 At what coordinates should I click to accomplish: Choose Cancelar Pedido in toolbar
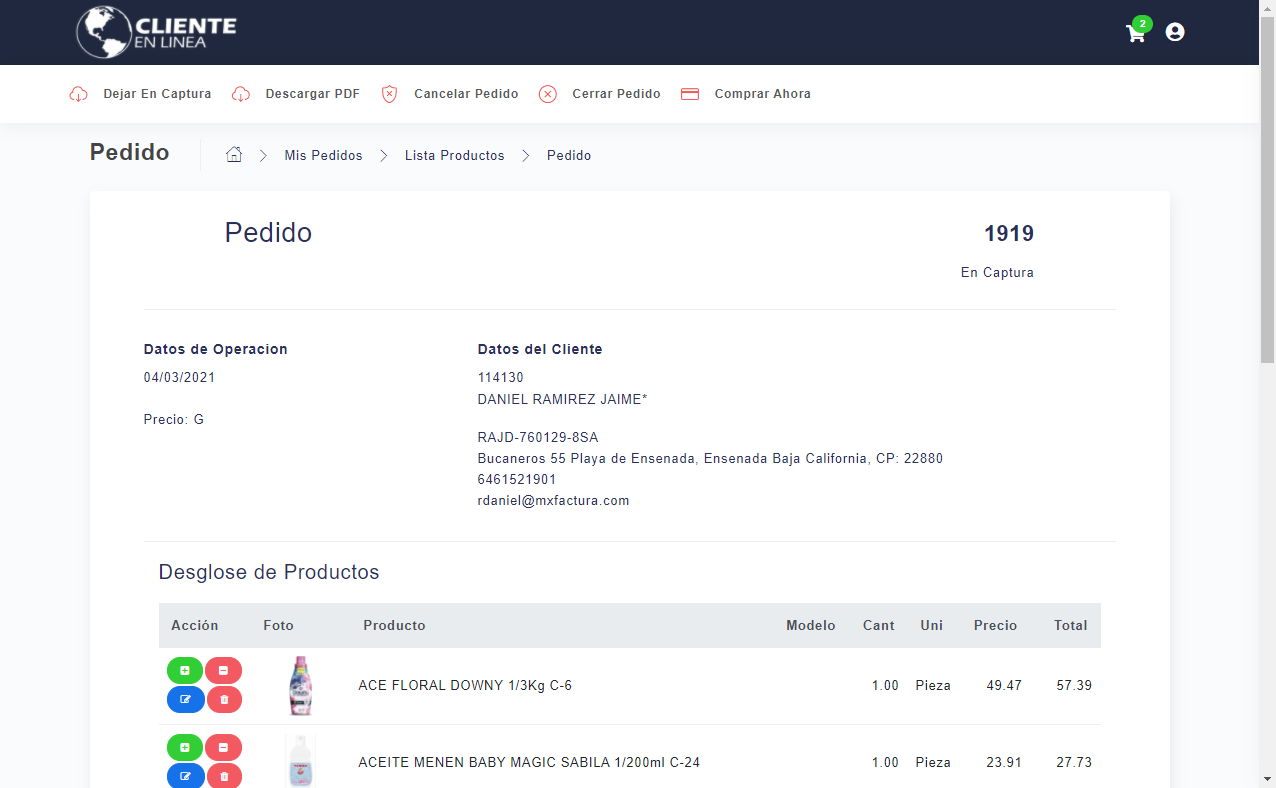(x=450, y=94)
